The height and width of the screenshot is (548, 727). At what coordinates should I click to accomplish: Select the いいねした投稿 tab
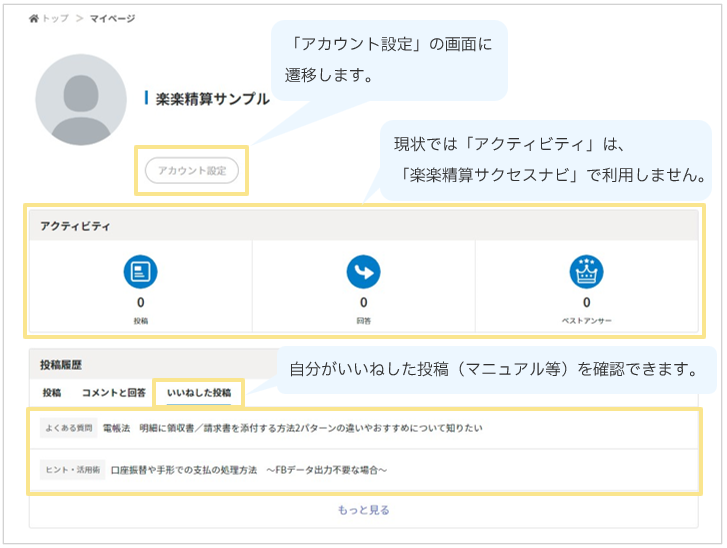(x=198, y=393)
